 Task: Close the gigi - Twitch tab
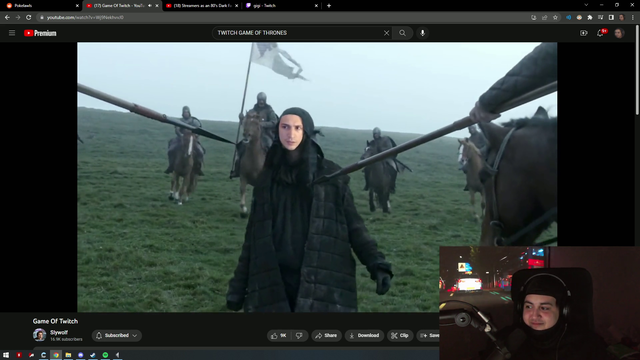tap(316, 6)
